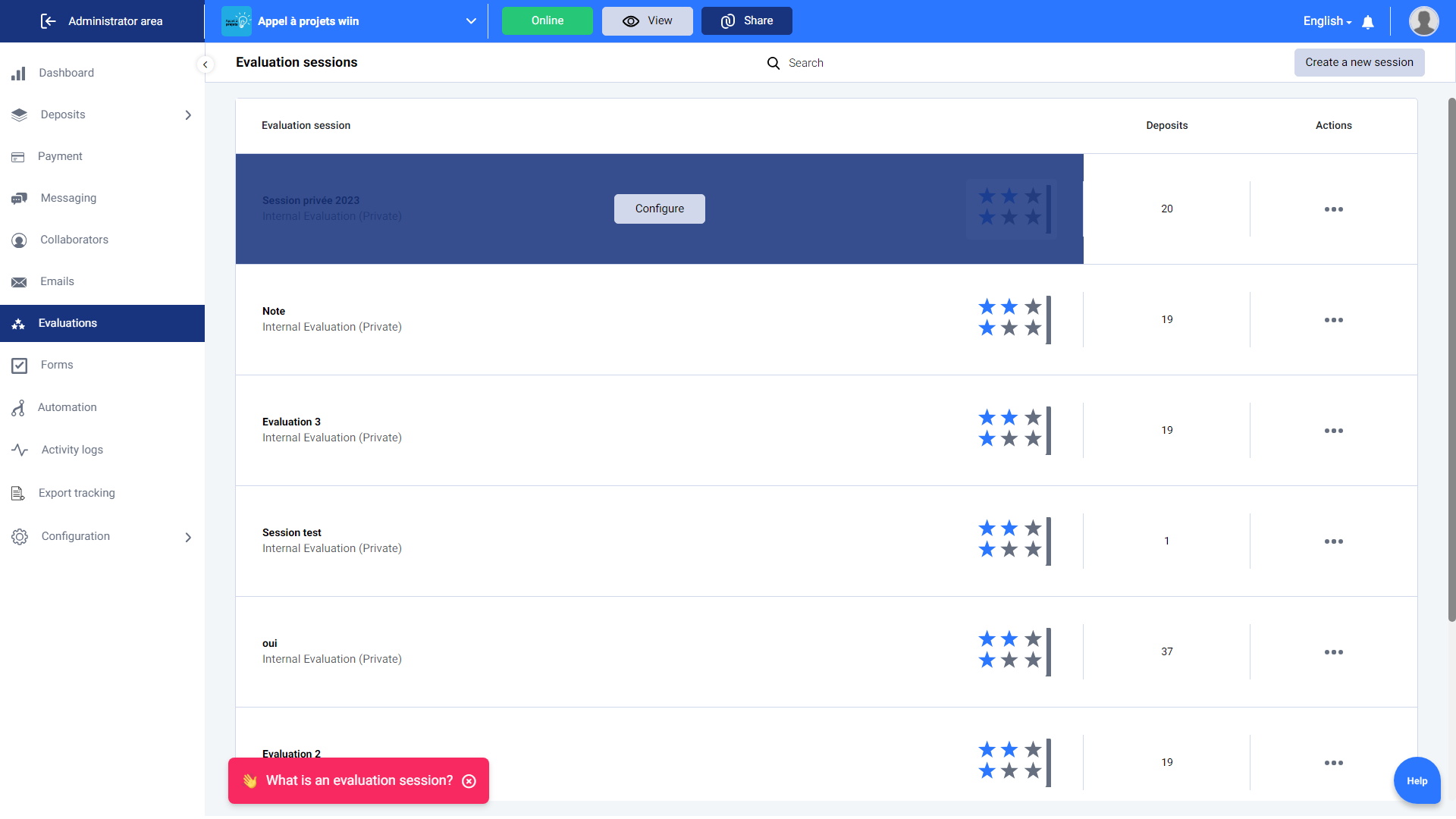The height and width of the screenshot is (819, 1456).
Task: Open three-dot actions for Session test
Action: click(x=1333, y=541)
